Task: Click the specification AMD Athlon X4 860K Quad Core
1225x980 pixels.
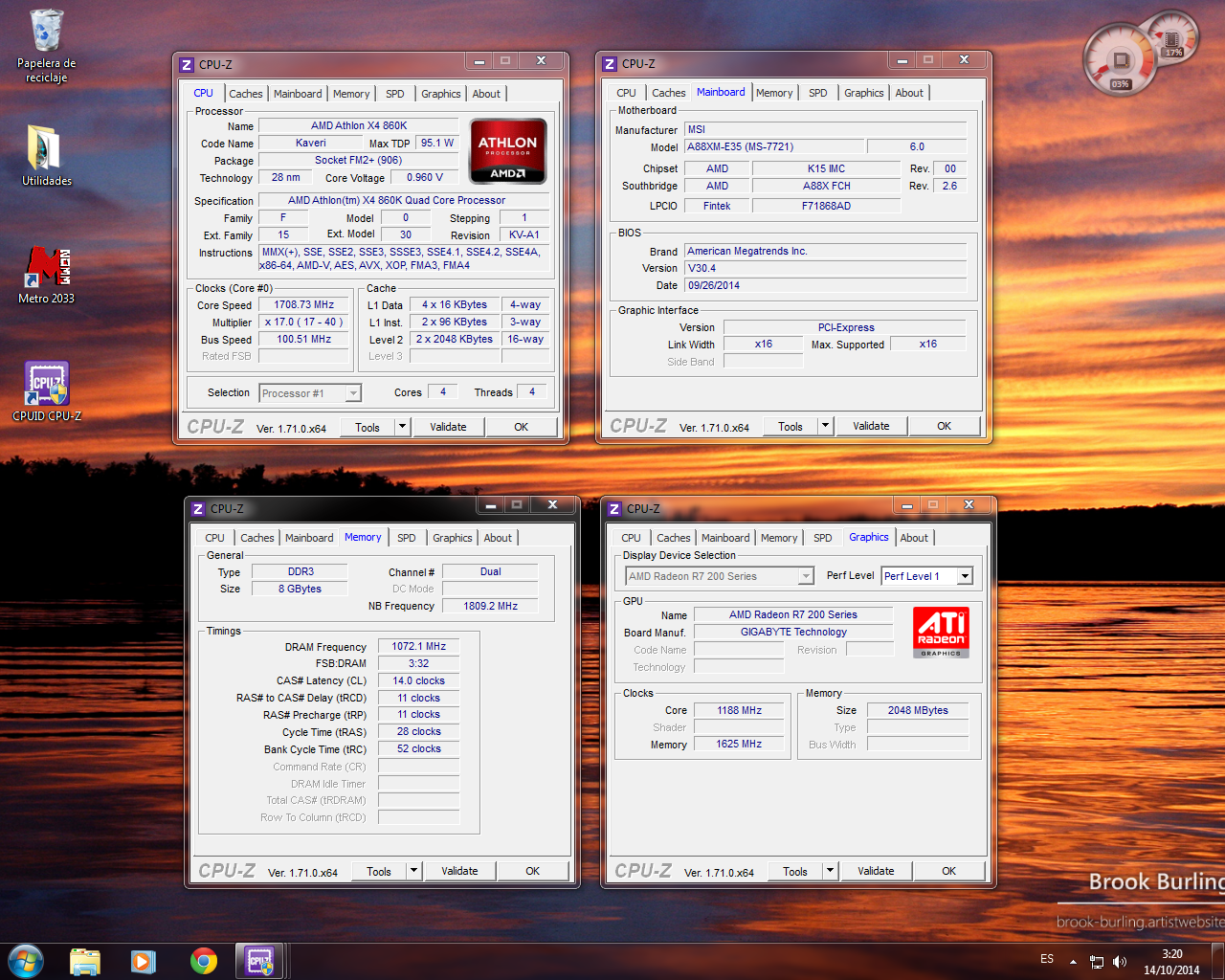Action: (404, 200)
